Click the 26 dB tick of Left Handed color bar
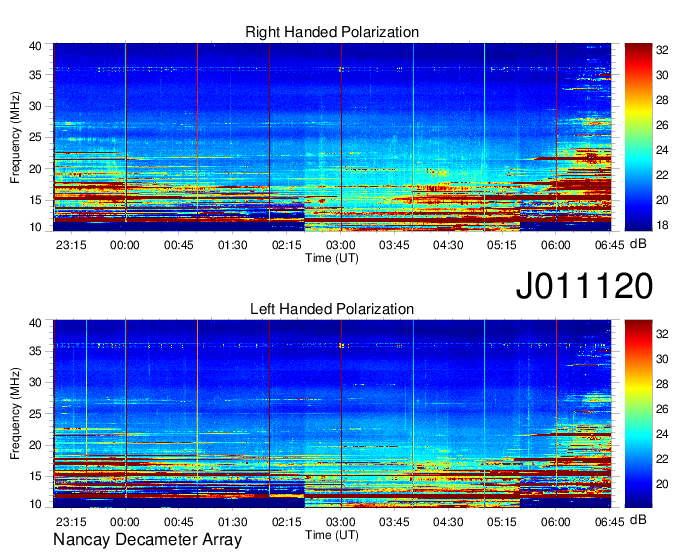This screenshot has width=680, height=552. coord(662,409)
